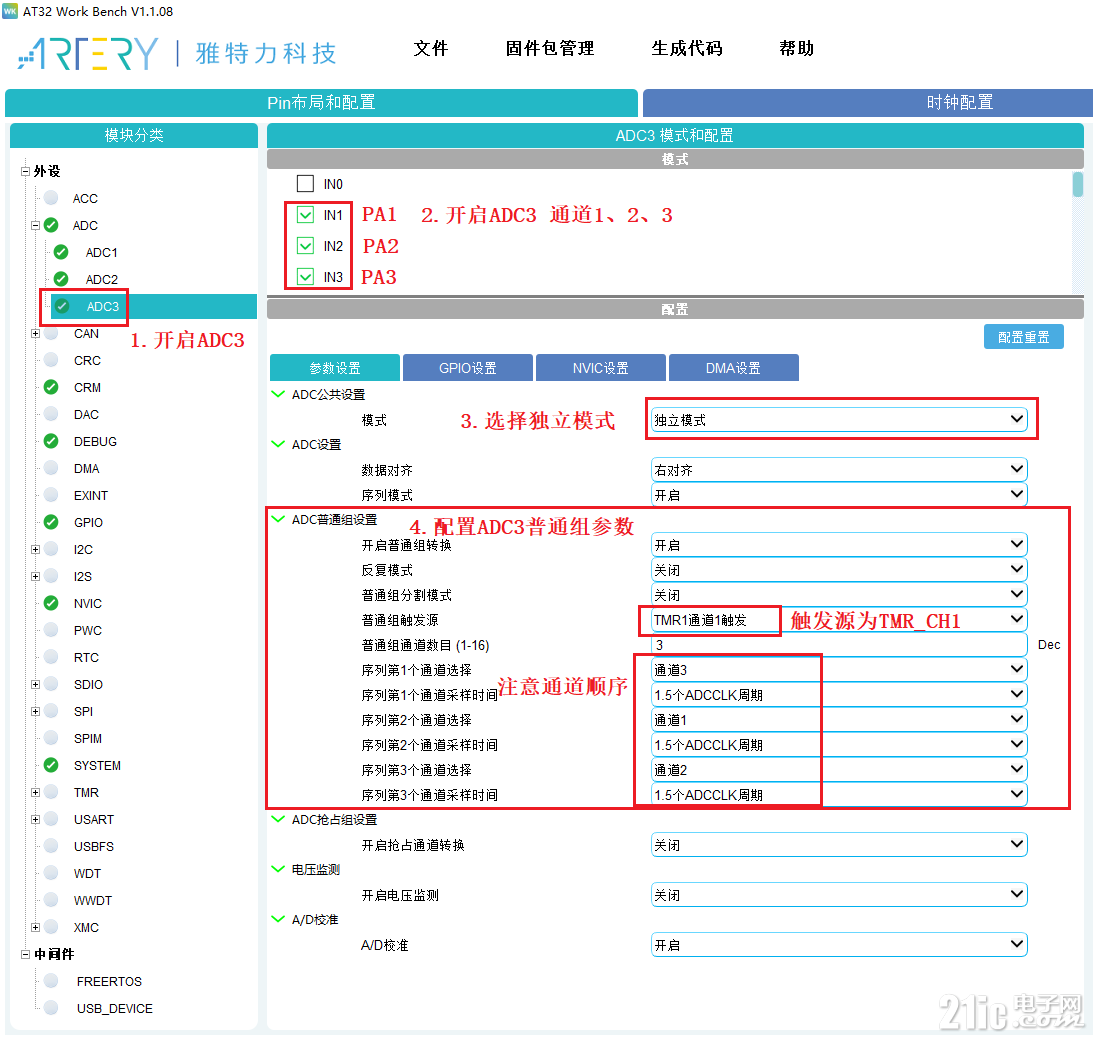Select SDIO in the peripheral tree
This screenshot has height=1037, width=1093.
89,684
